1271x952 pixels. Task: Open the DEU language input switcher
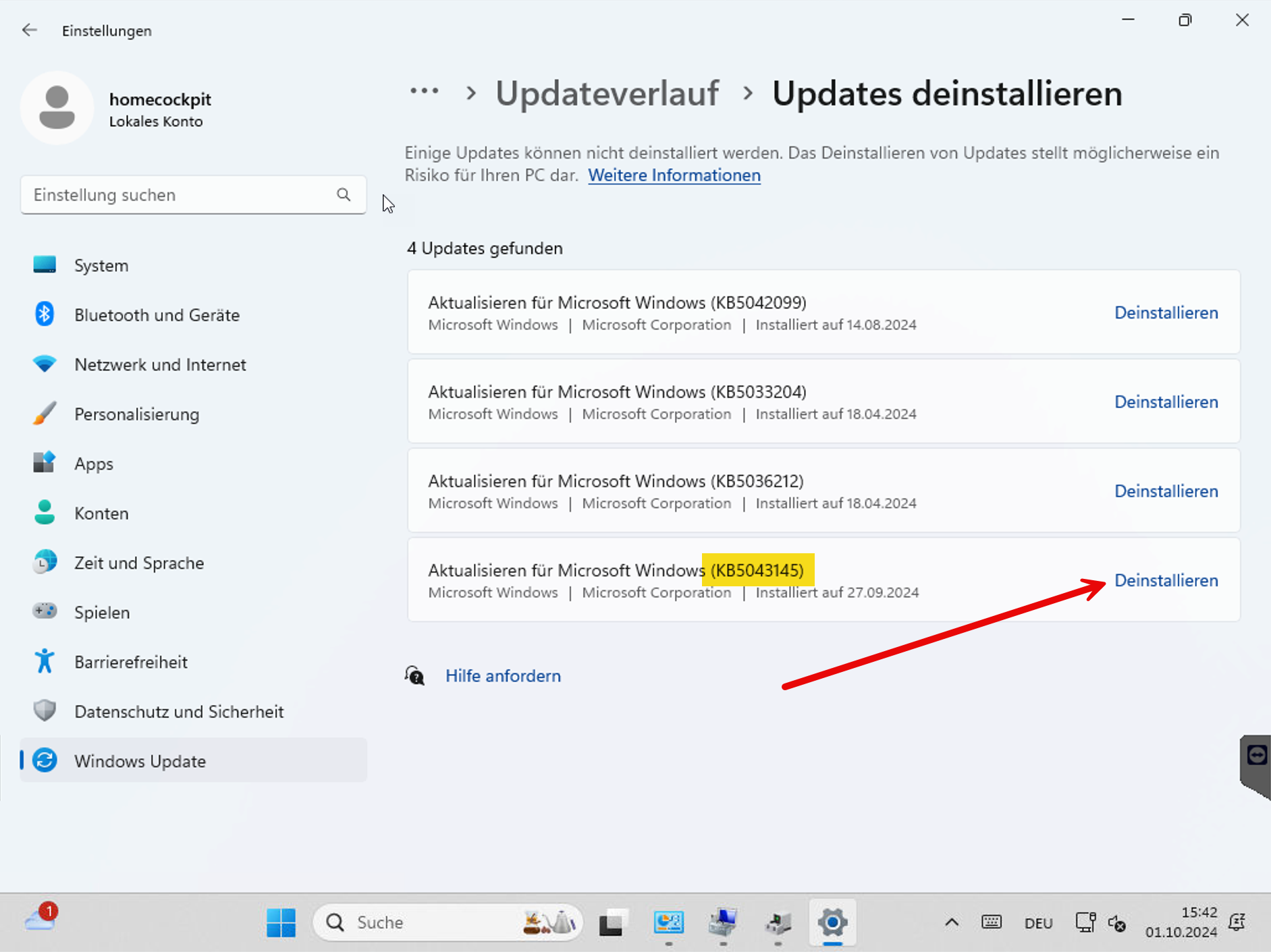click(x=1038, y=923)
